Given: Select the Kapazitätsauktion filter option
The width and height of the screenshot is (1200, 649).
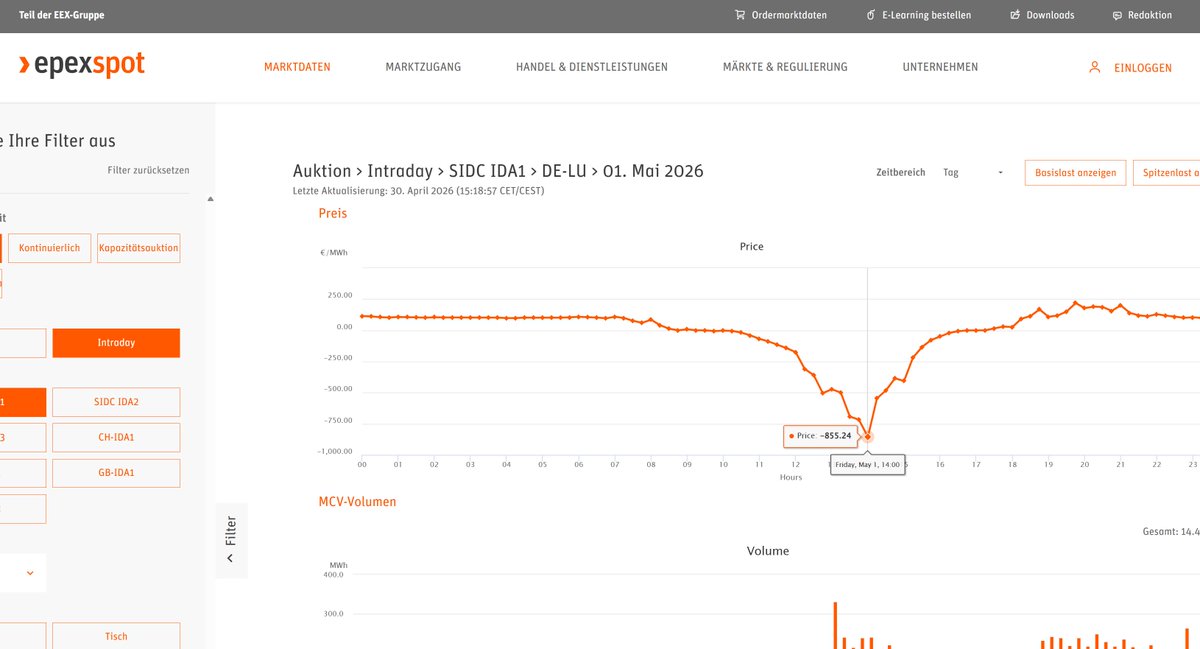Looking at the screenshot, I should click(x=139, y=248).
